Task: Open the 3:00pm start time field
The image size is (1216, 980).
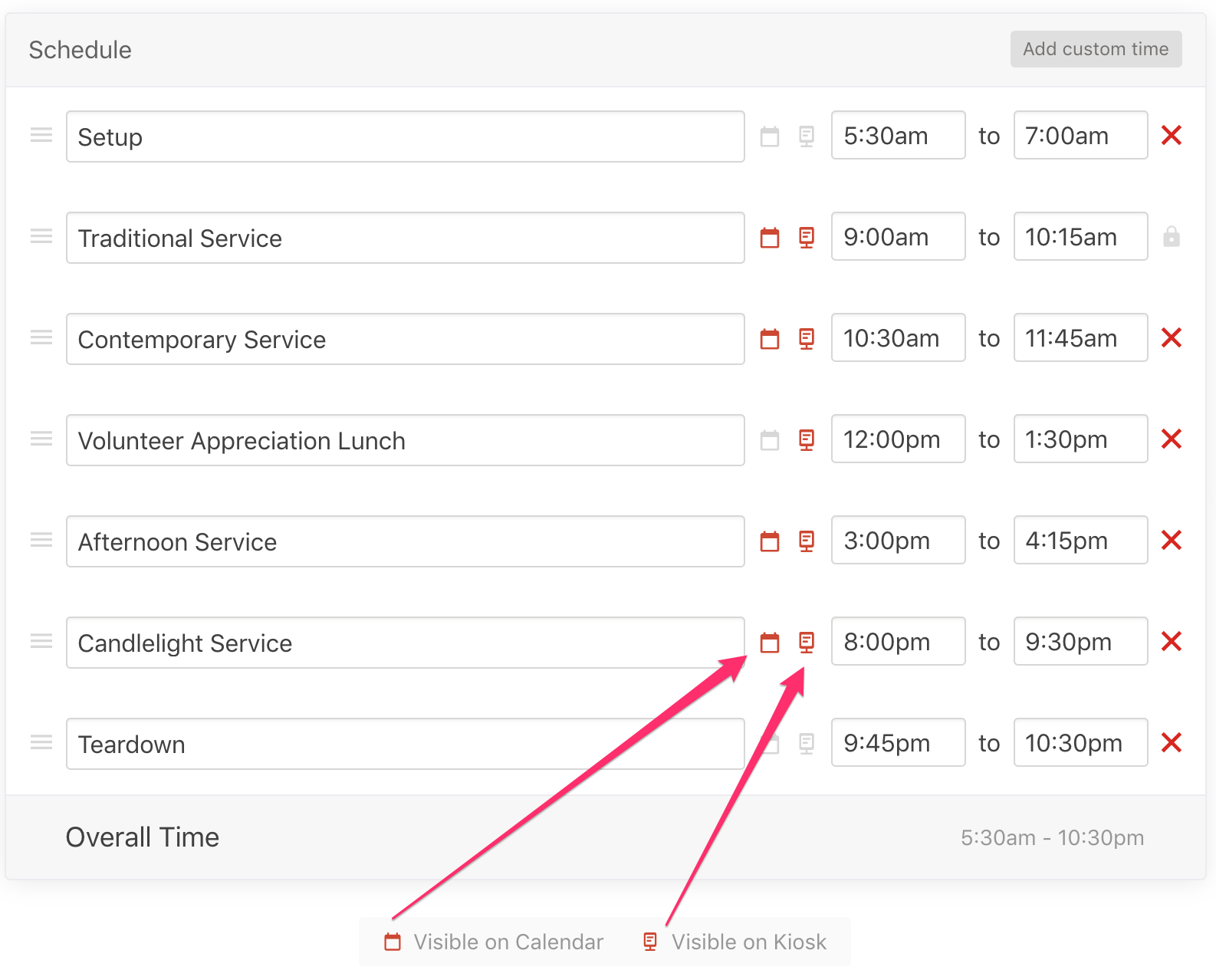Action: [899, 540]
